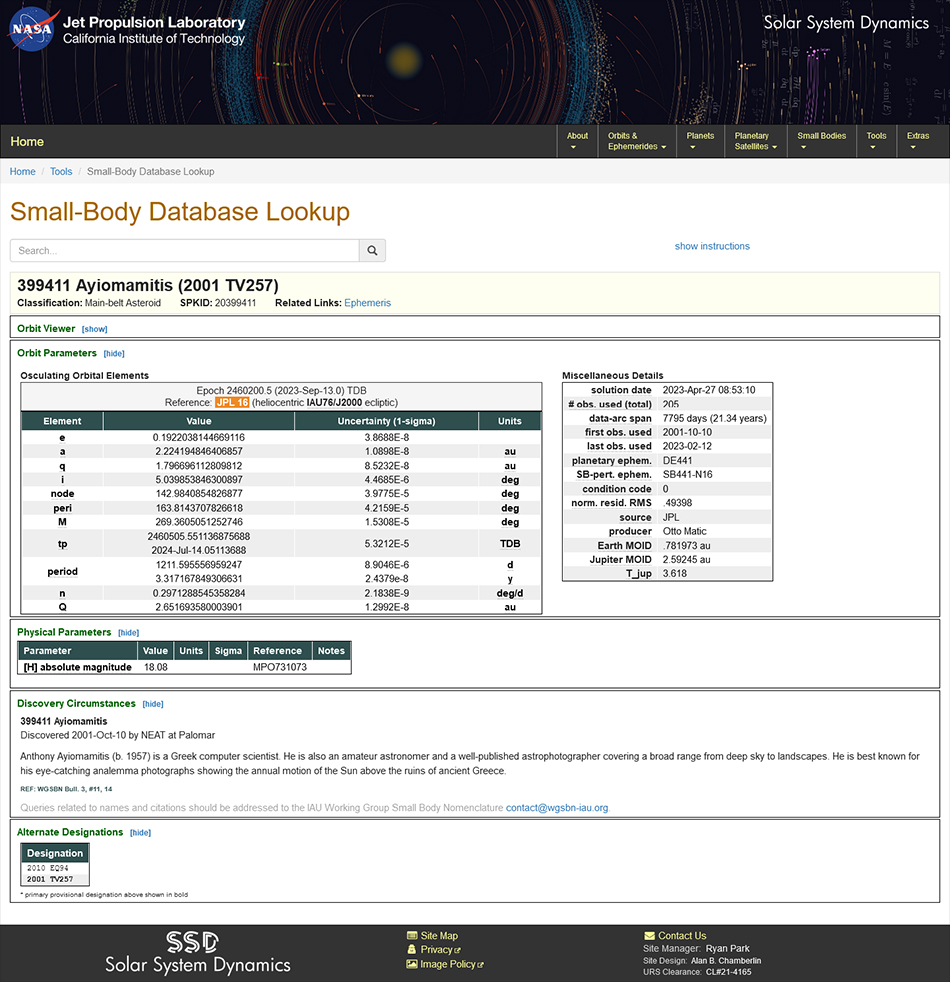The width and height of the screenshot is (950, 982).
Task: Open the Privacy footer link
Action: tap(436, 950)
